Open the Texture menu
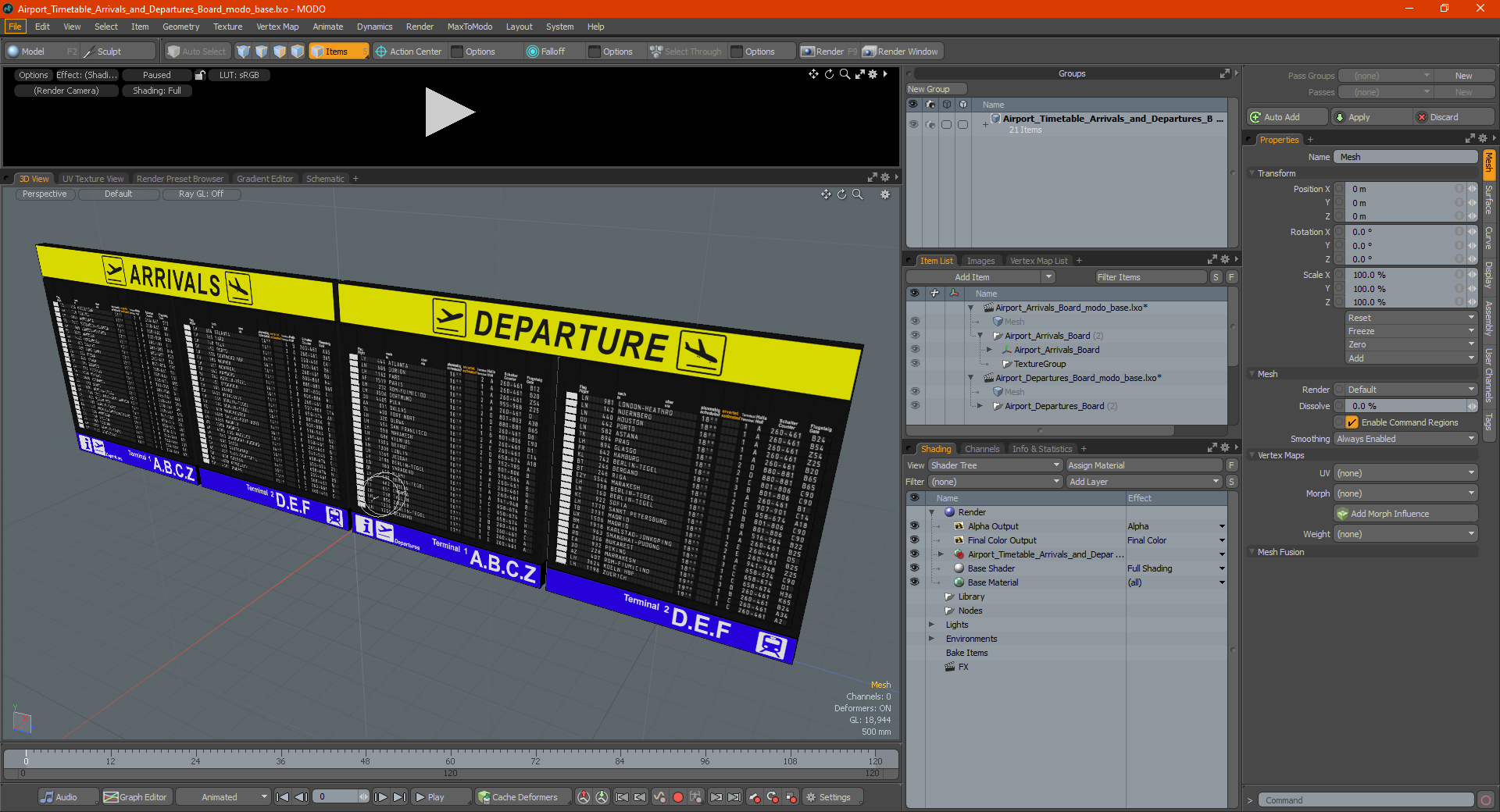 [228, 27]
